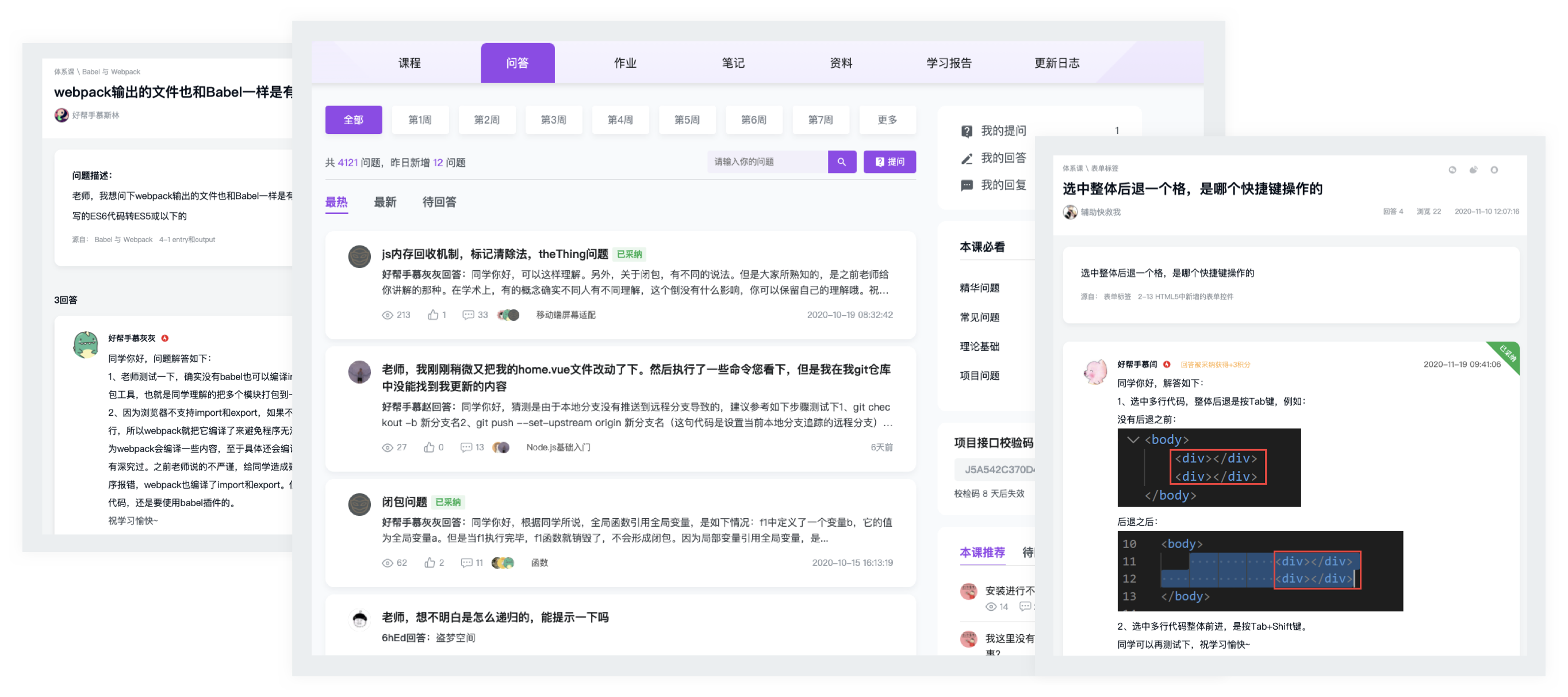
Task: Switch to the 作业 tab
Action: tap(625, 63)
